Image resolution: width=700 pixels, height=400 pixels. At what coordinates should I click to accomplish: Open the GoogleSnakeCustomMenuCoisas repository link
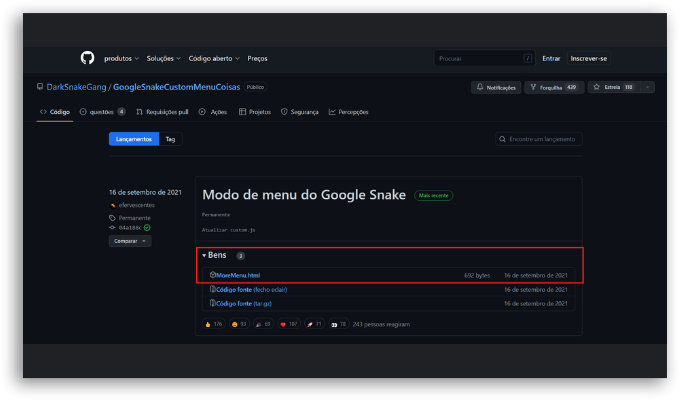pos(176,87)
